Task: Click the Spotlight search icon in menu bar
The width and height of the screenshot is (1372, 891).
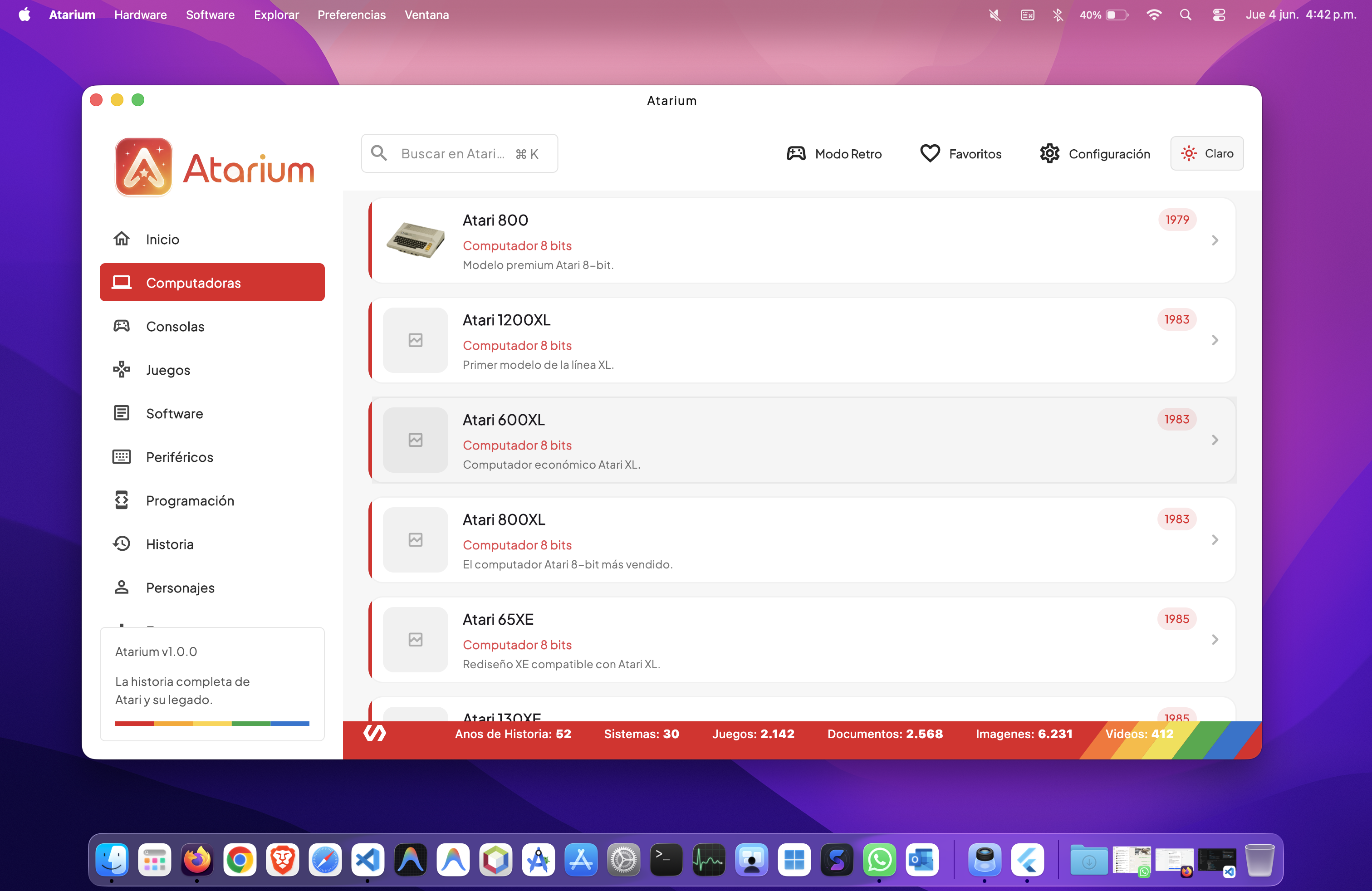Action: [1185, 15]
